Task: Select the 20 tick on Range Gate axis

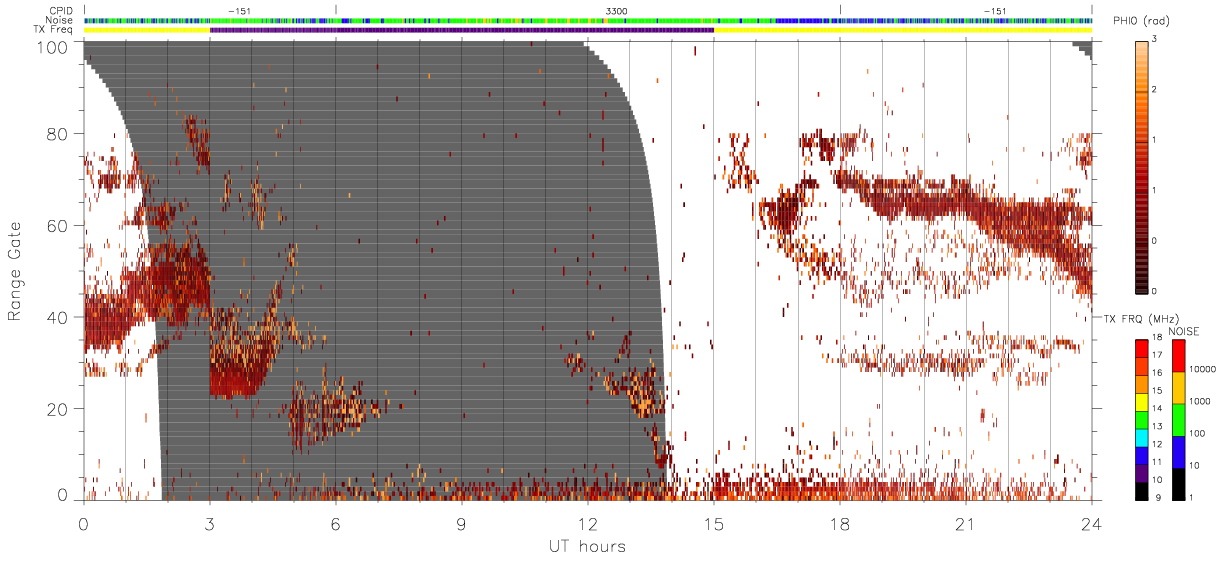Action: coord(58,408)
